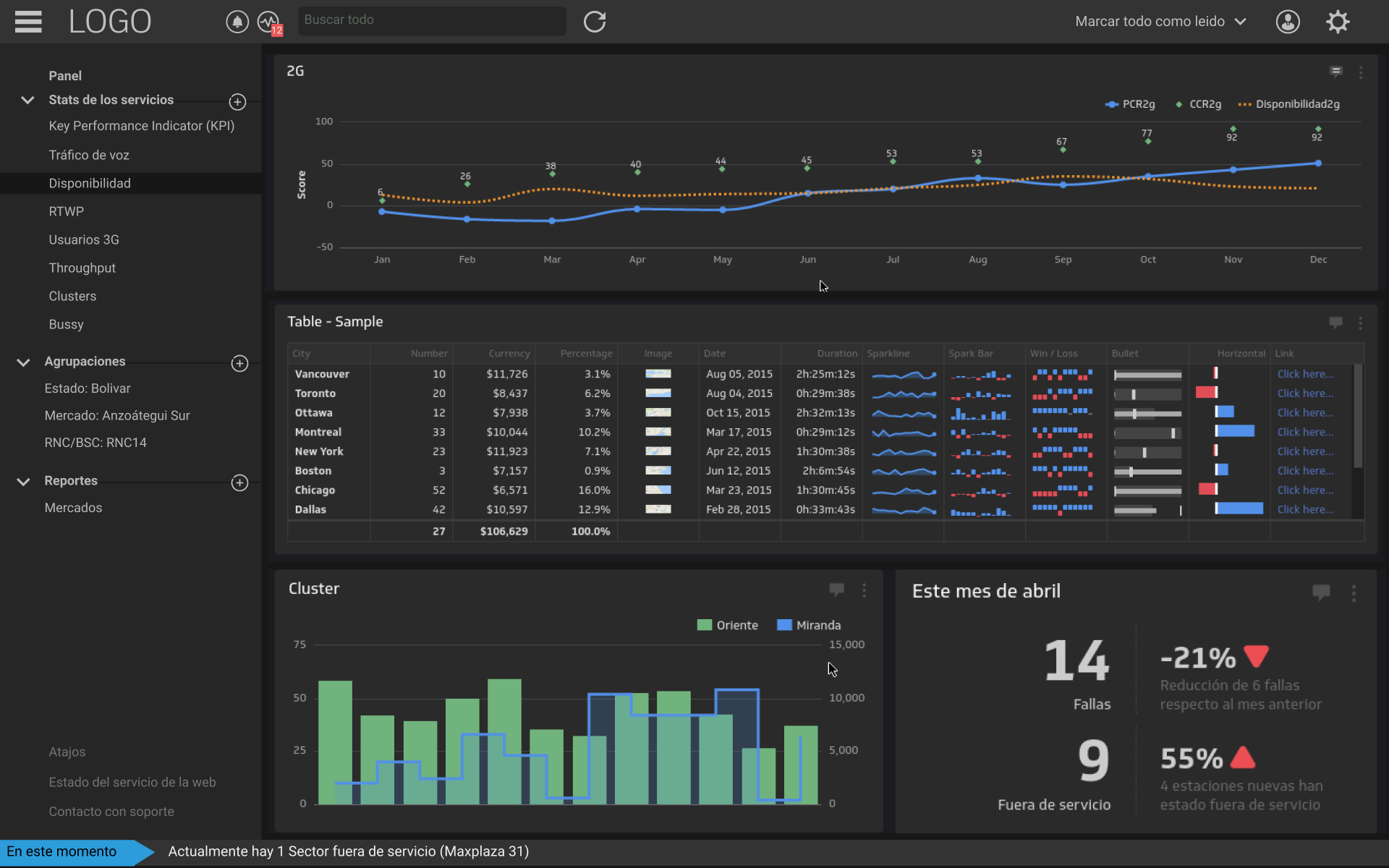Open 'Contacto con soporte' link
Viewport: 1389px width, 868px height.
pyautogui.click(x=111, y=812)
